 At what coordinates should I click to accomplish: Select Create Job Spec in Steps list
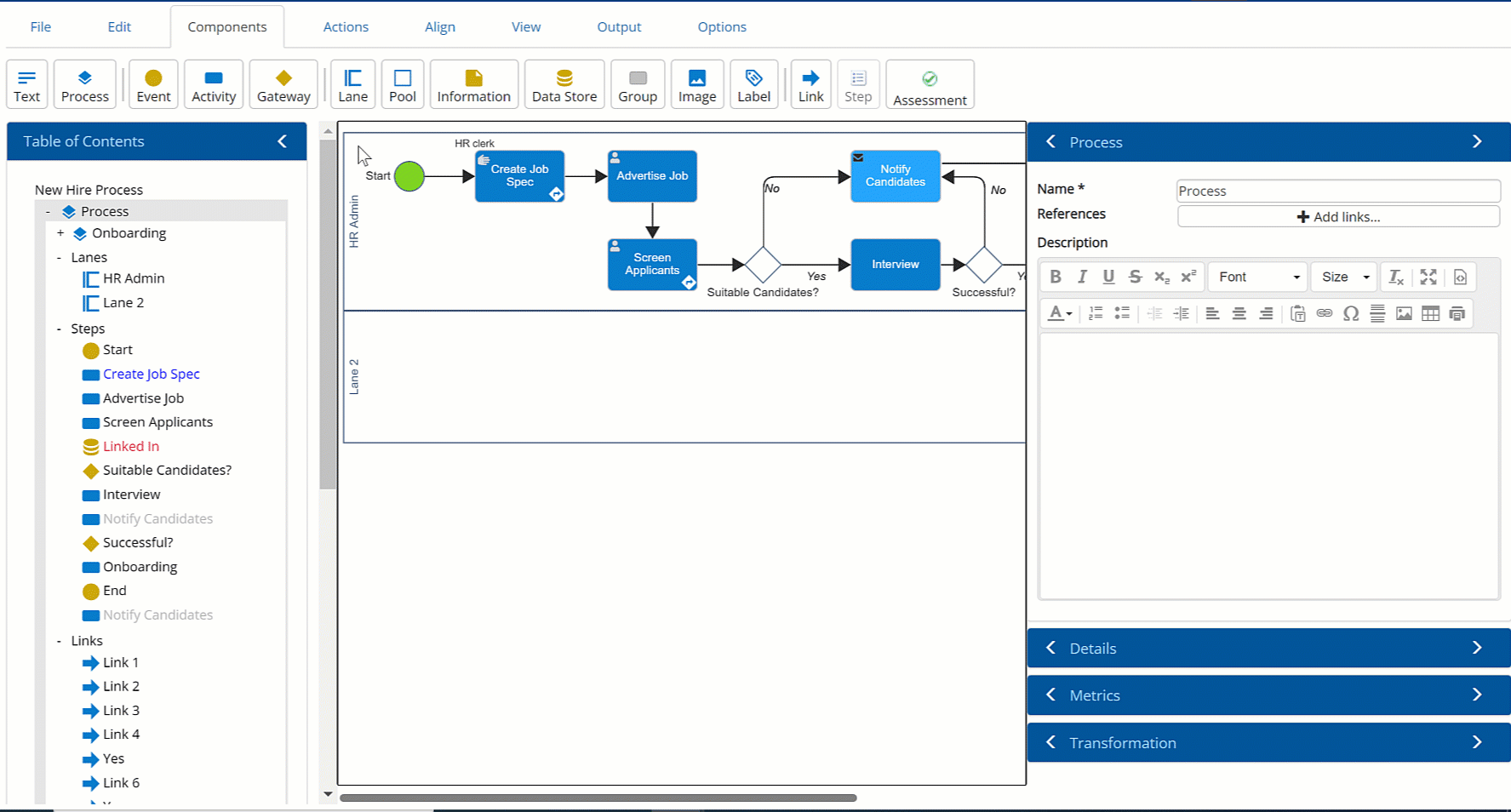(151, 374)
